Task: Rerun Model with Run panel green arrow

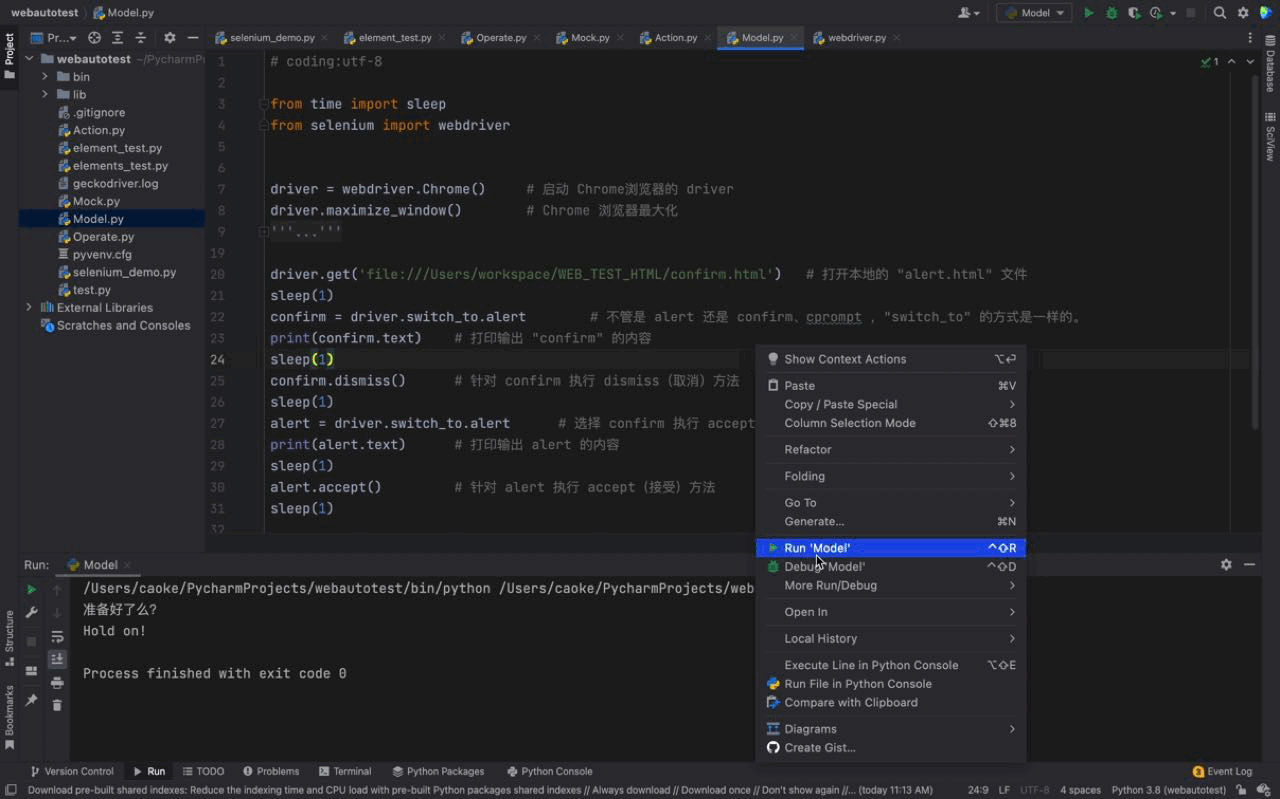Action: point(31,590)
